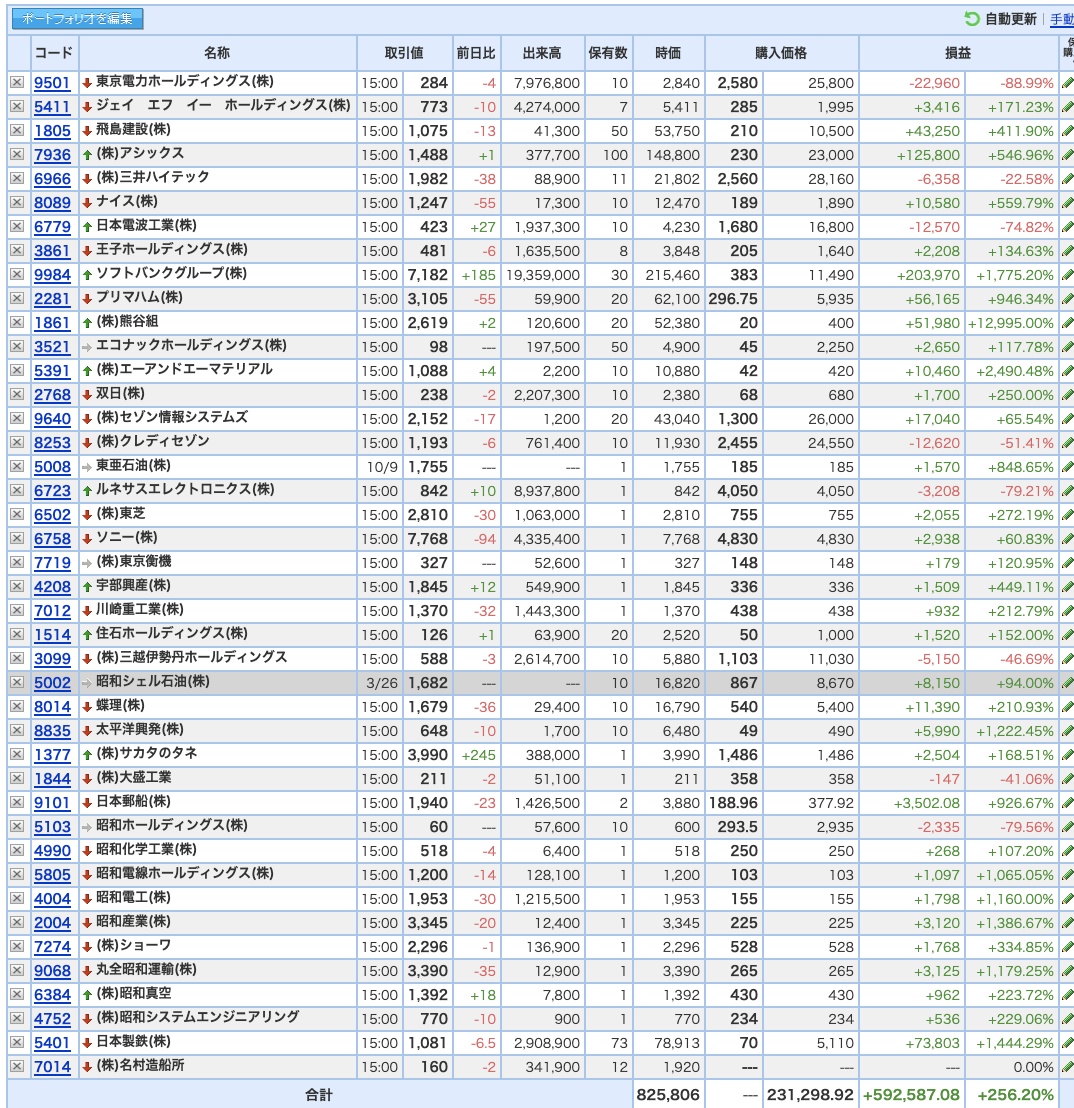Click the volume value 19,359,000
The height and width of the screenshot is (1108, 1074).
pyautogui.click(x=543, y=275)
